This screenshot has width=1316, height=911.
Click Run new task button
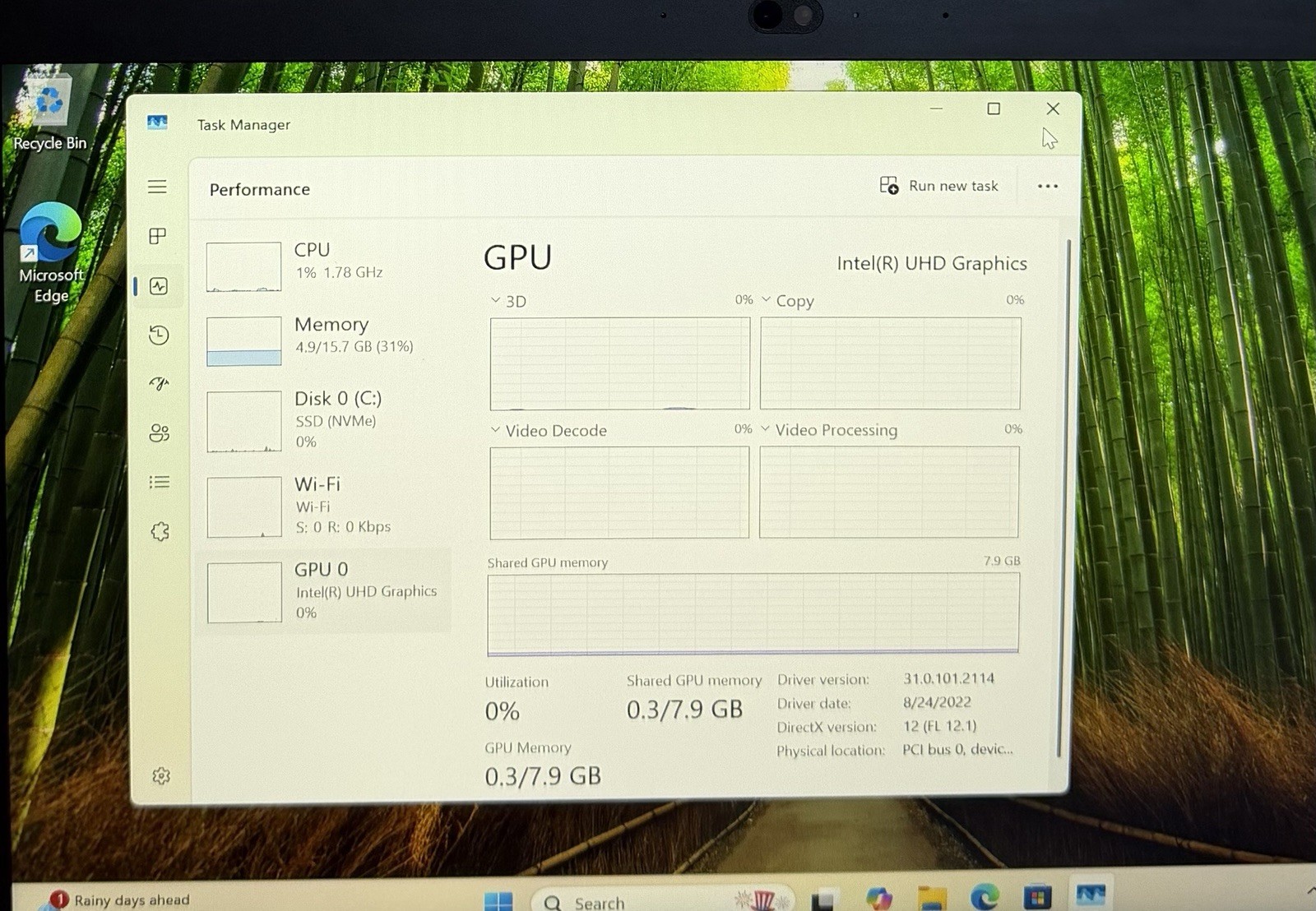tap(938, 186)
